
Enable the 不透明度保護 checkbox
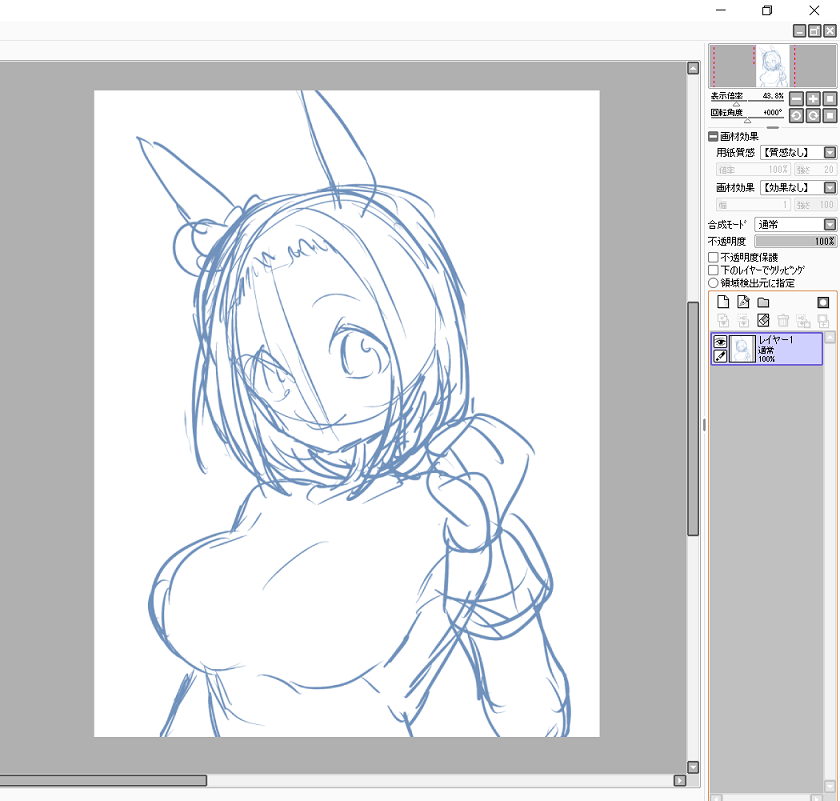(x=713, y=257)
